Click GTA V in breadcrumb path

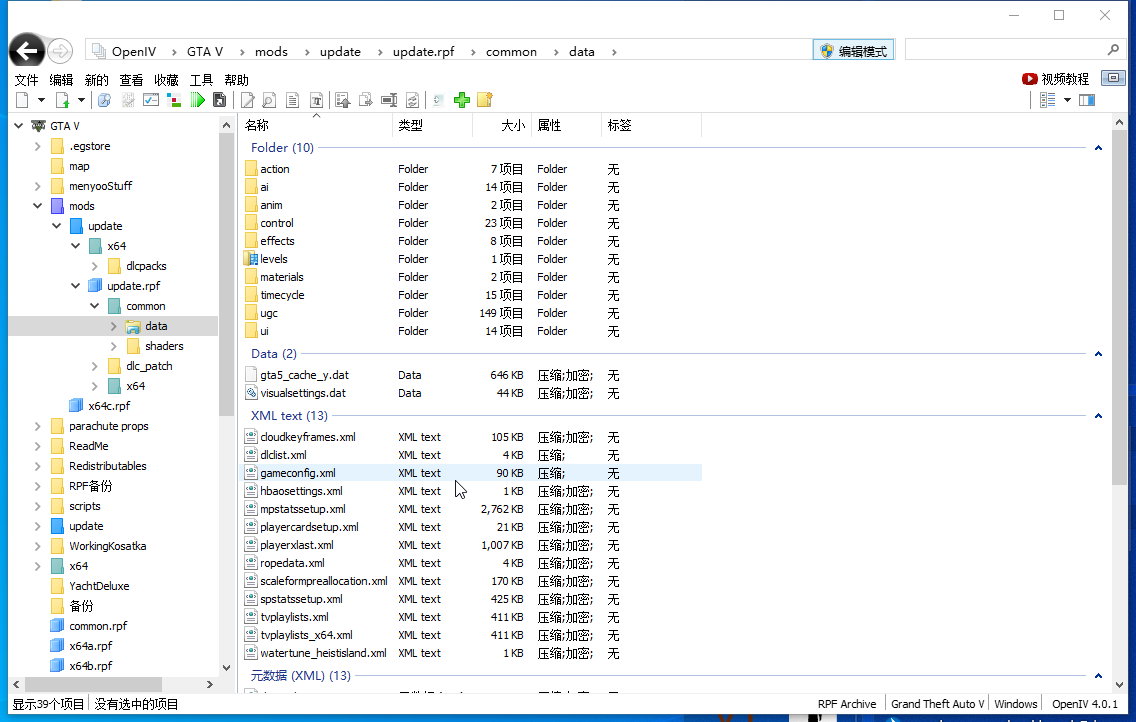coord(205,51)
